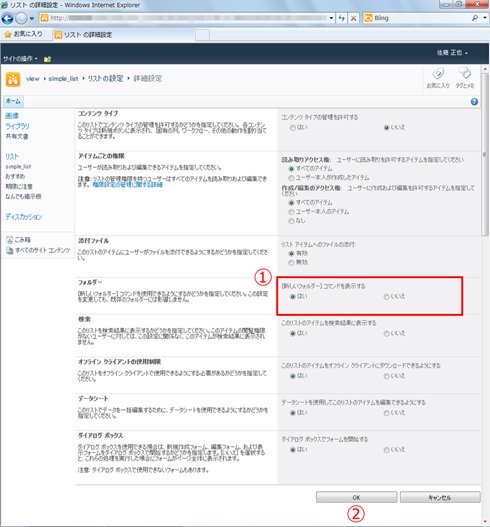Screen dimensions: 490x527
Task: Click the キャンセル button
Action: click(x=440, y=497)
